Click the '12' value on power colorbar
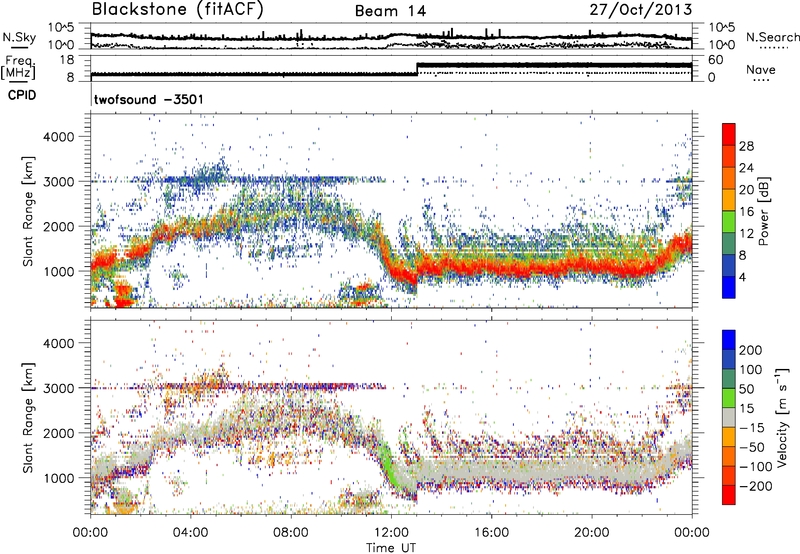The height and width of the screenshot is (554, 800). (x=746, y=234)
